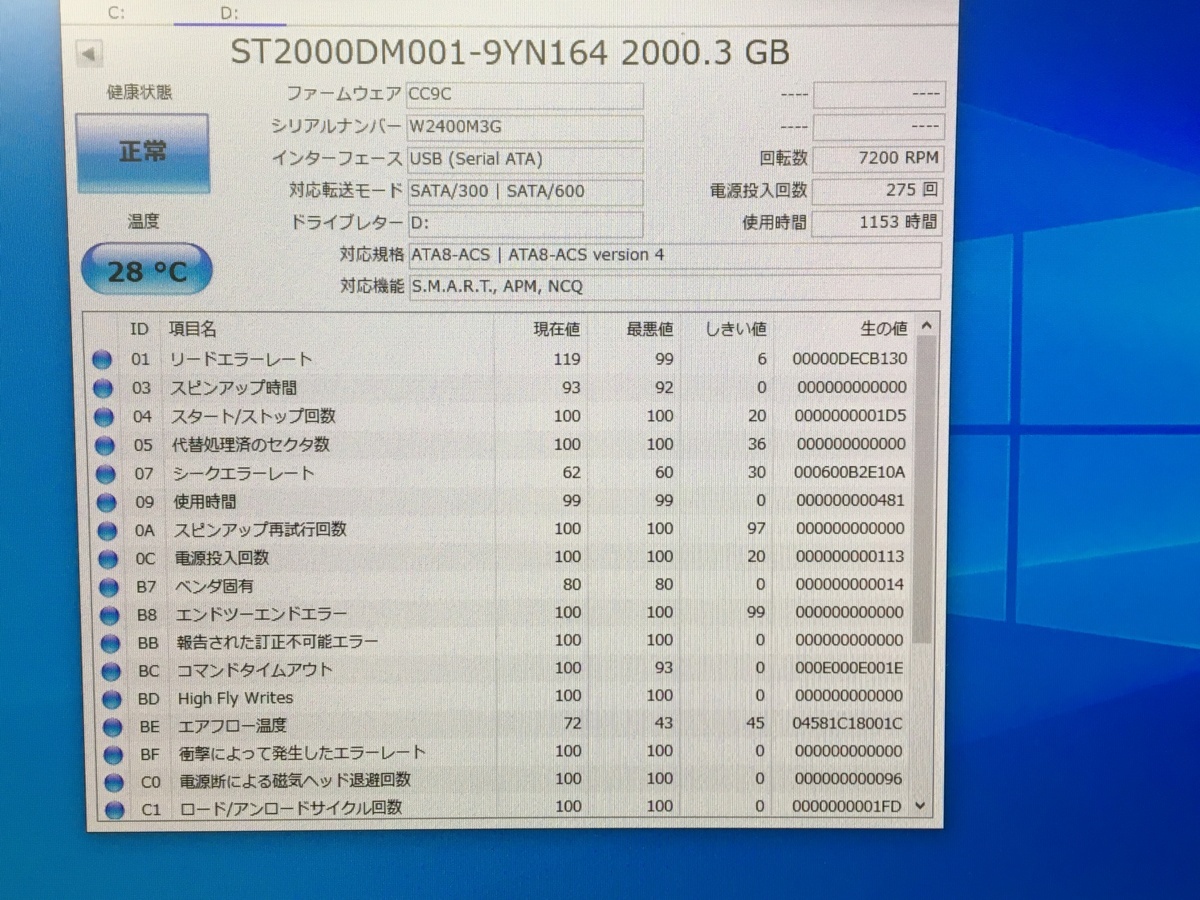Click the ST2000DM001 drive title
1200x900 pixels.
(x=510, y=53)
